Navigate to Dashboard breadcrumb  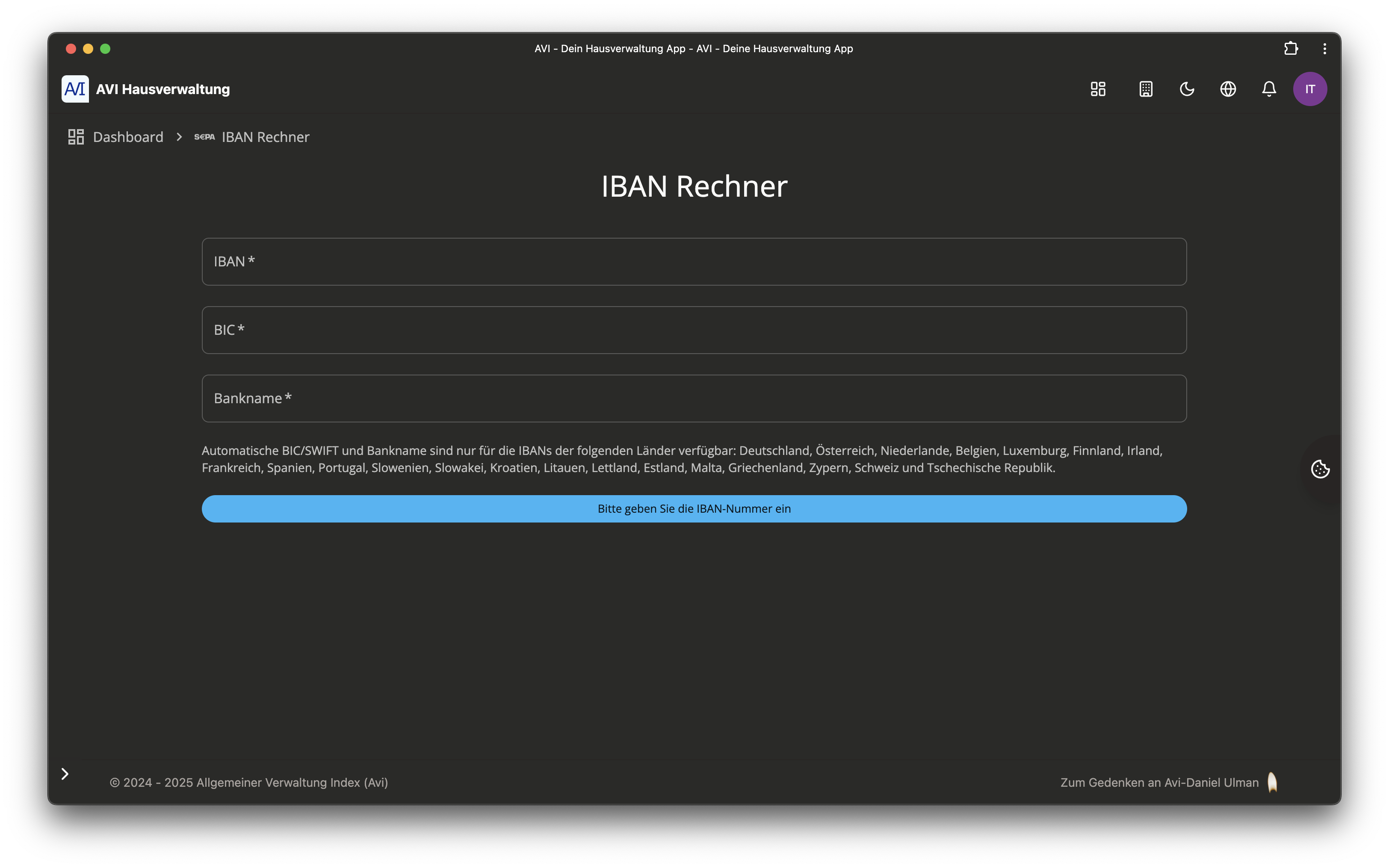pyautogui.click(x=128, y=137)
